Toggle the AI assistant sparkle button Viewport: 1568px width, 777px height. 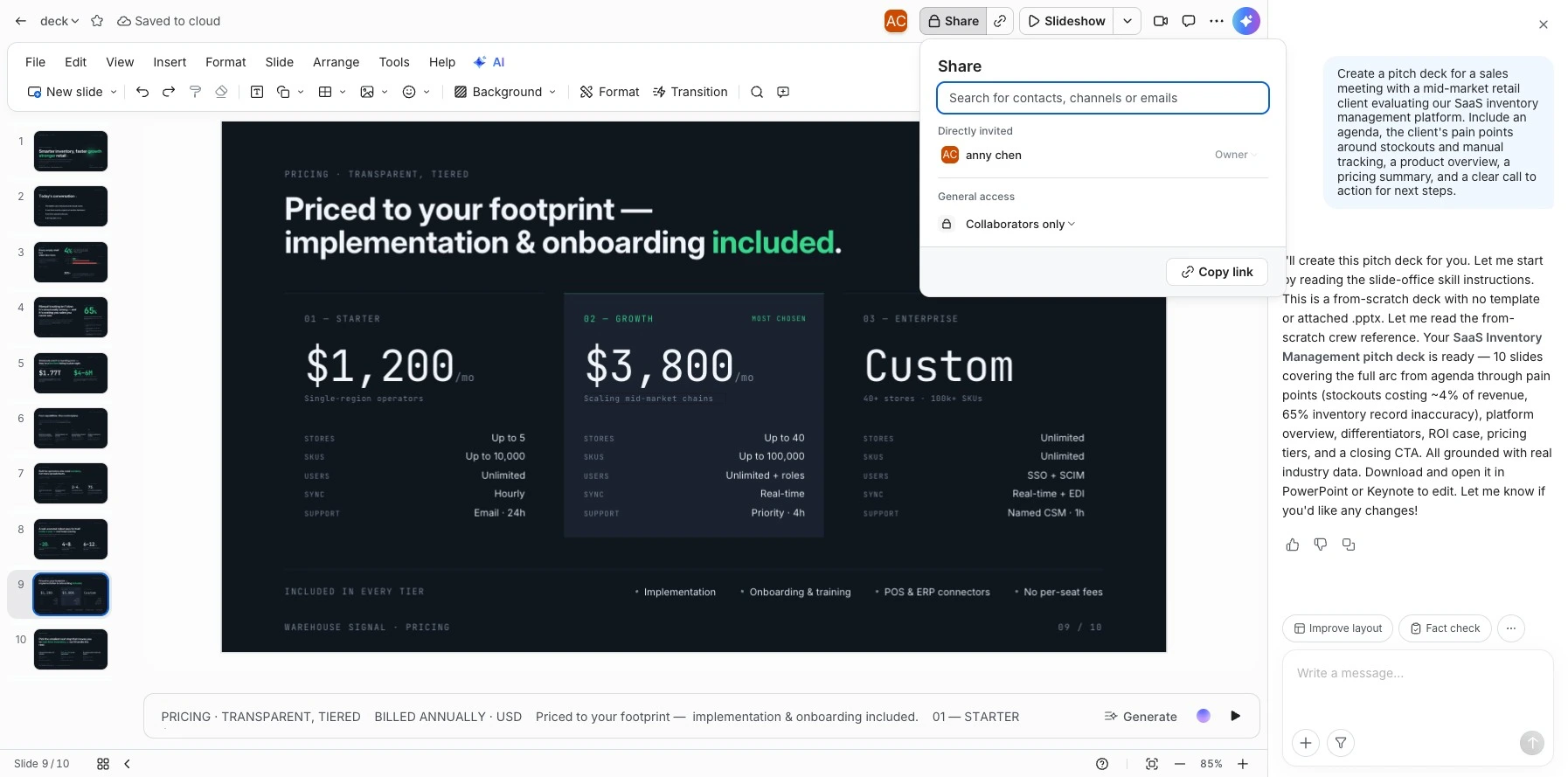tap(1246, 21)
